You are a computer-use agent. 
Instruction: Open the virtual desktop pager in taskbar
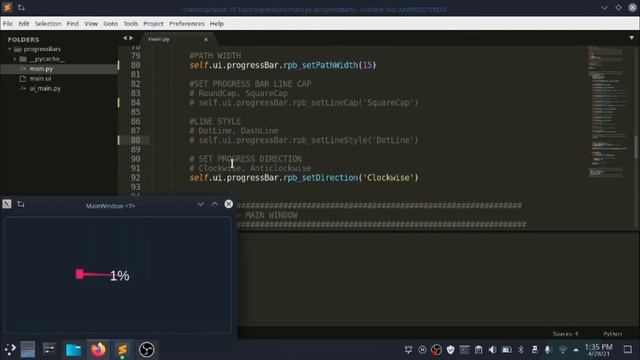[28, 350]
